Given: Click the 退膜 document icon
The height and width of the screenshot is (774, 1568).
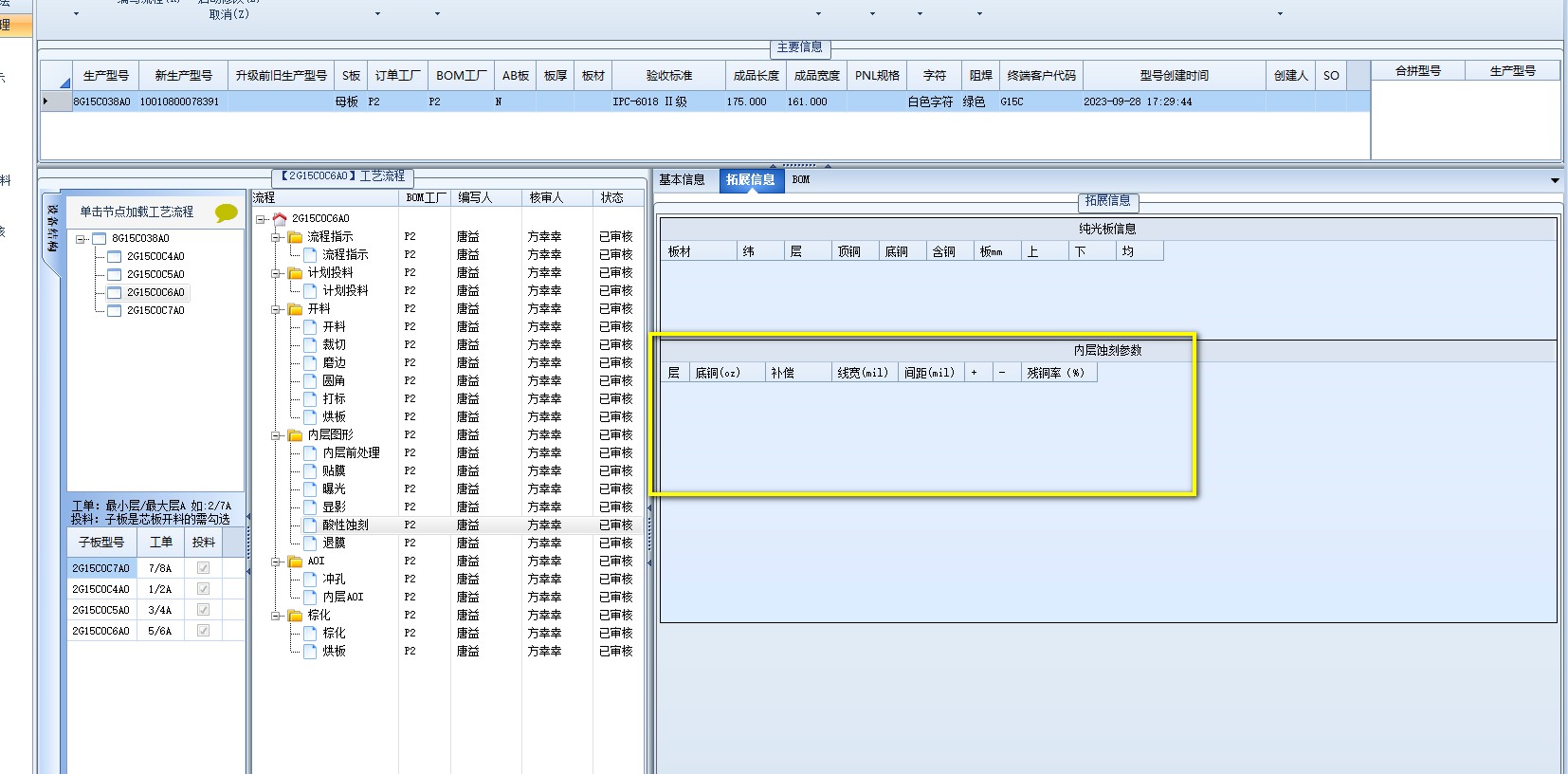Looking at the screenshot, I should click(310, 543).
